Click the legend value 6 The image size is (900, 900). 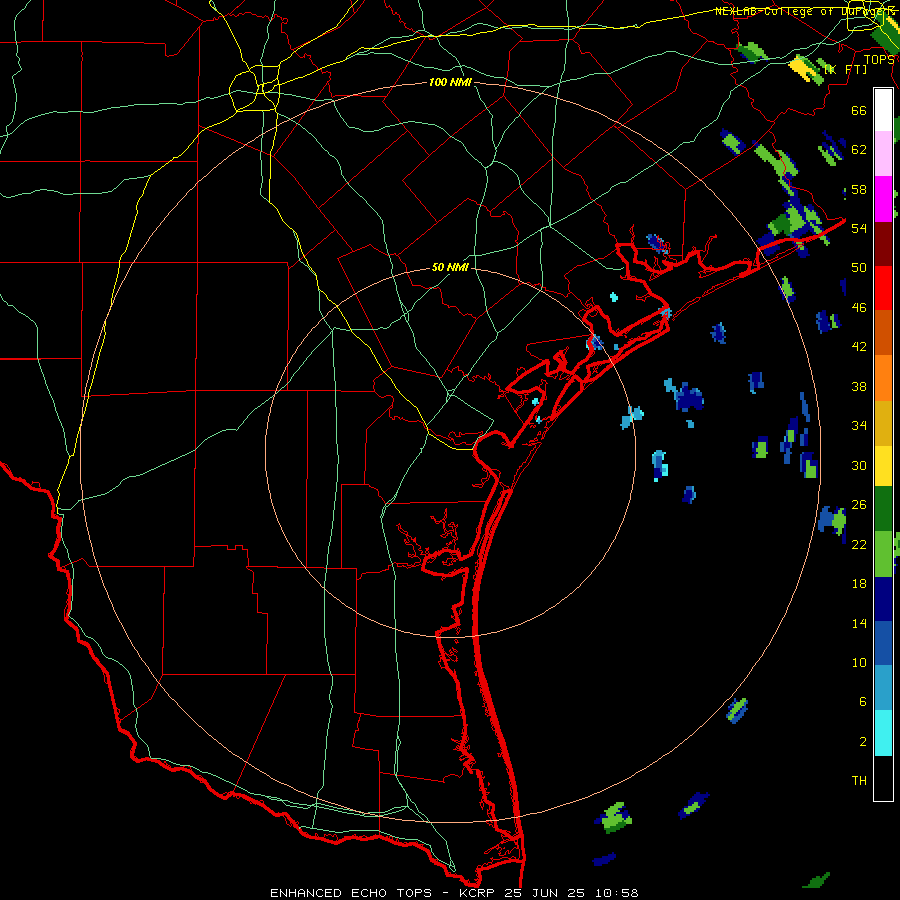click(863, 701)
